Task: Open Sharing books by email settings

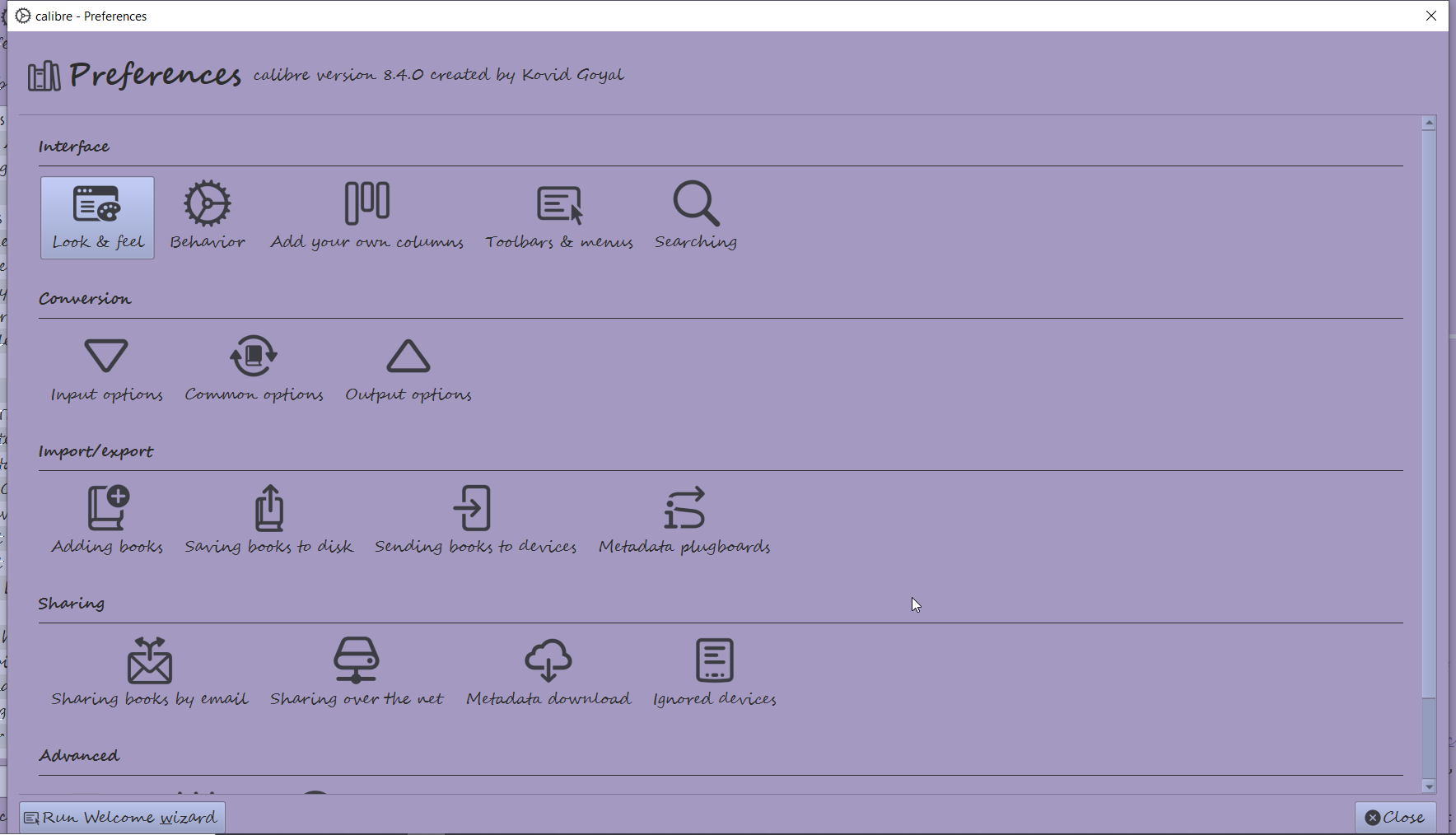Action: (150, 674)
